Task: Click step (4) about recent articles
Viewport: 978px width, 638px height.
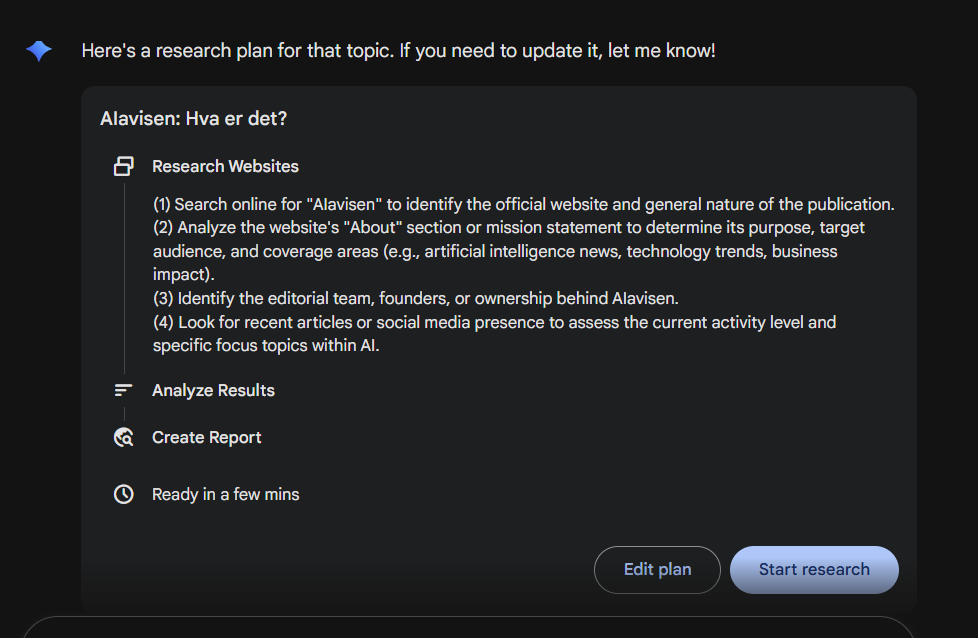Action: coord(494,334)
